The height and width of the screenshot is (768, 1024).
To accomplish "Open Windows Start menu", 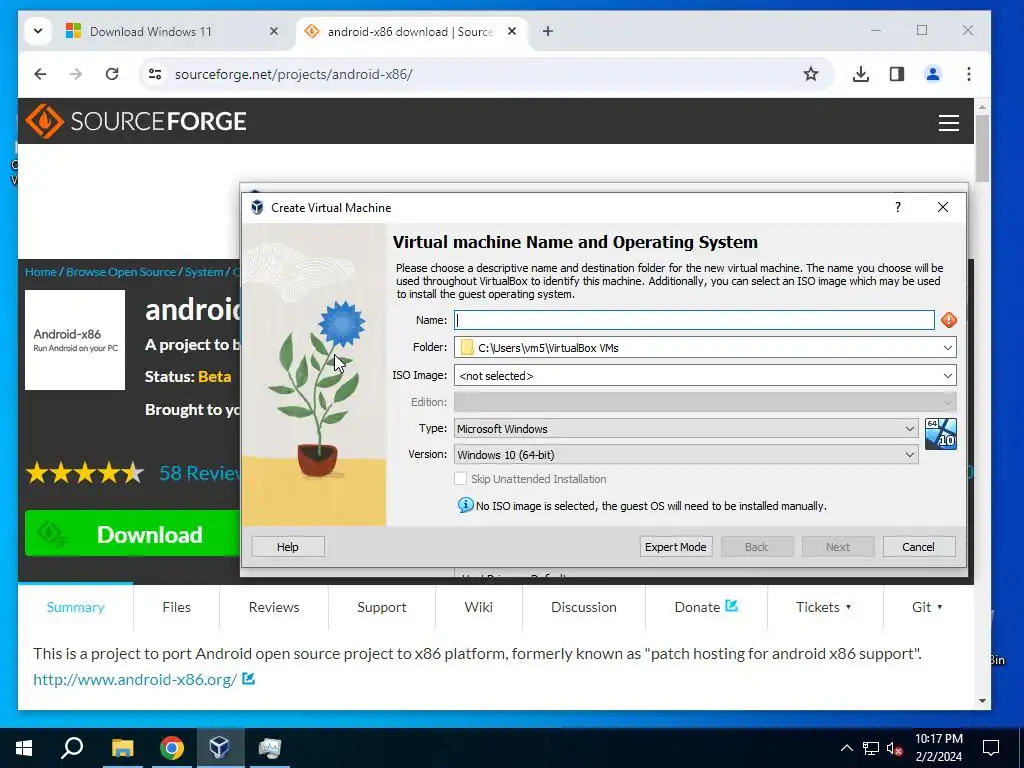I will [24, 748].
